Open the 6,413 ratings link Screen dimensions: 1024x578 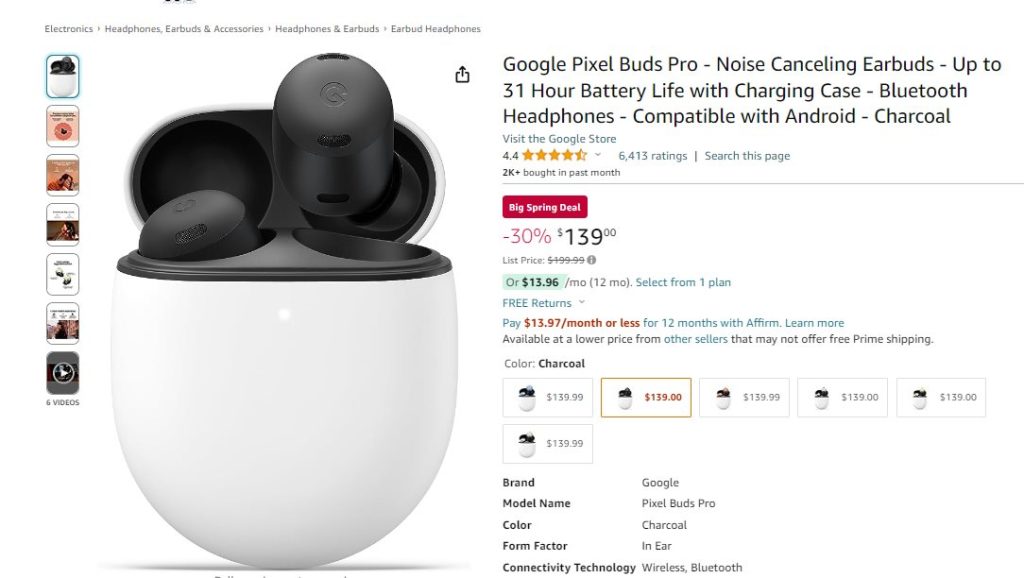click(652, 156)
